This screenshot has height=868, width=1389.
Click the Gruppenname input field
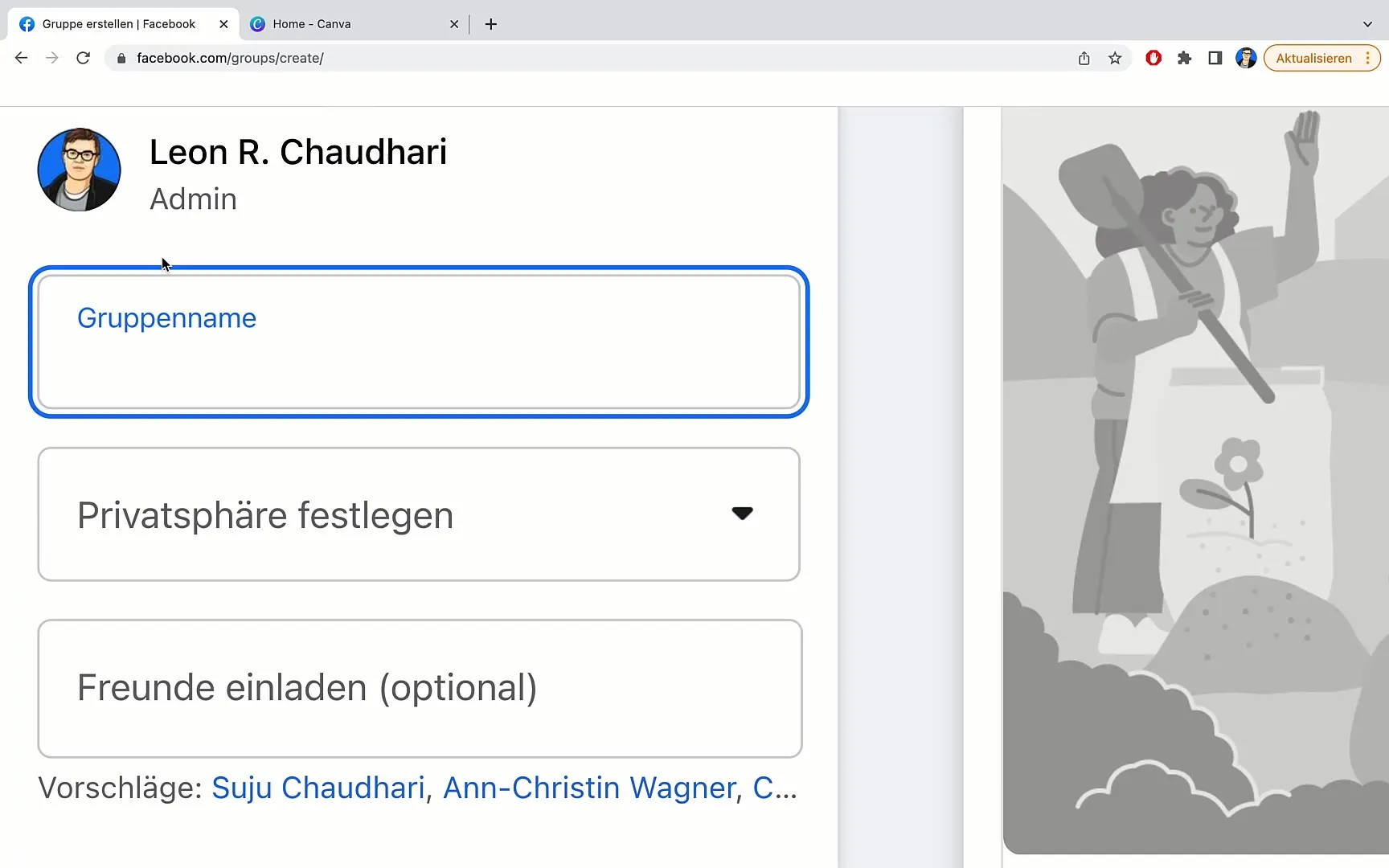tap(419, 342)
